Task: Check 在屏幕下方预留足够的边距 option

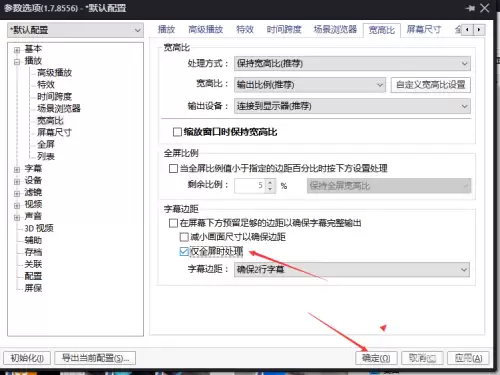Action: pyautogui.click(x=173, y=223)
